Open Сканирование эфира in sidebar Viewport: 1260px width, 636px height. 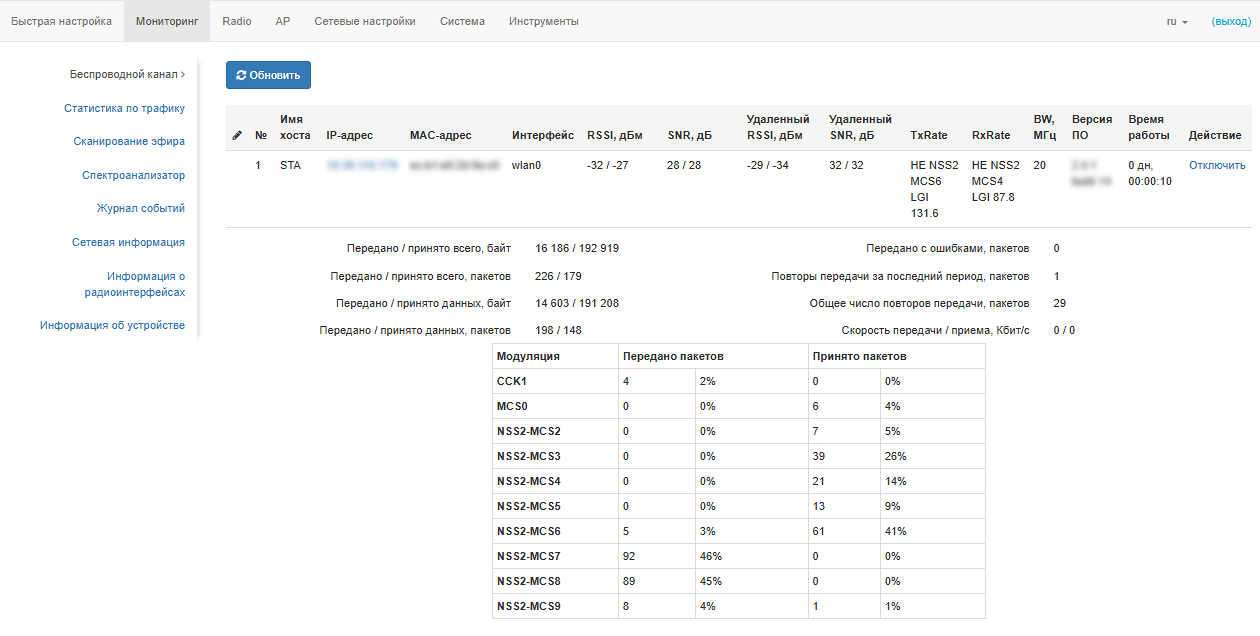pos(129,141)
